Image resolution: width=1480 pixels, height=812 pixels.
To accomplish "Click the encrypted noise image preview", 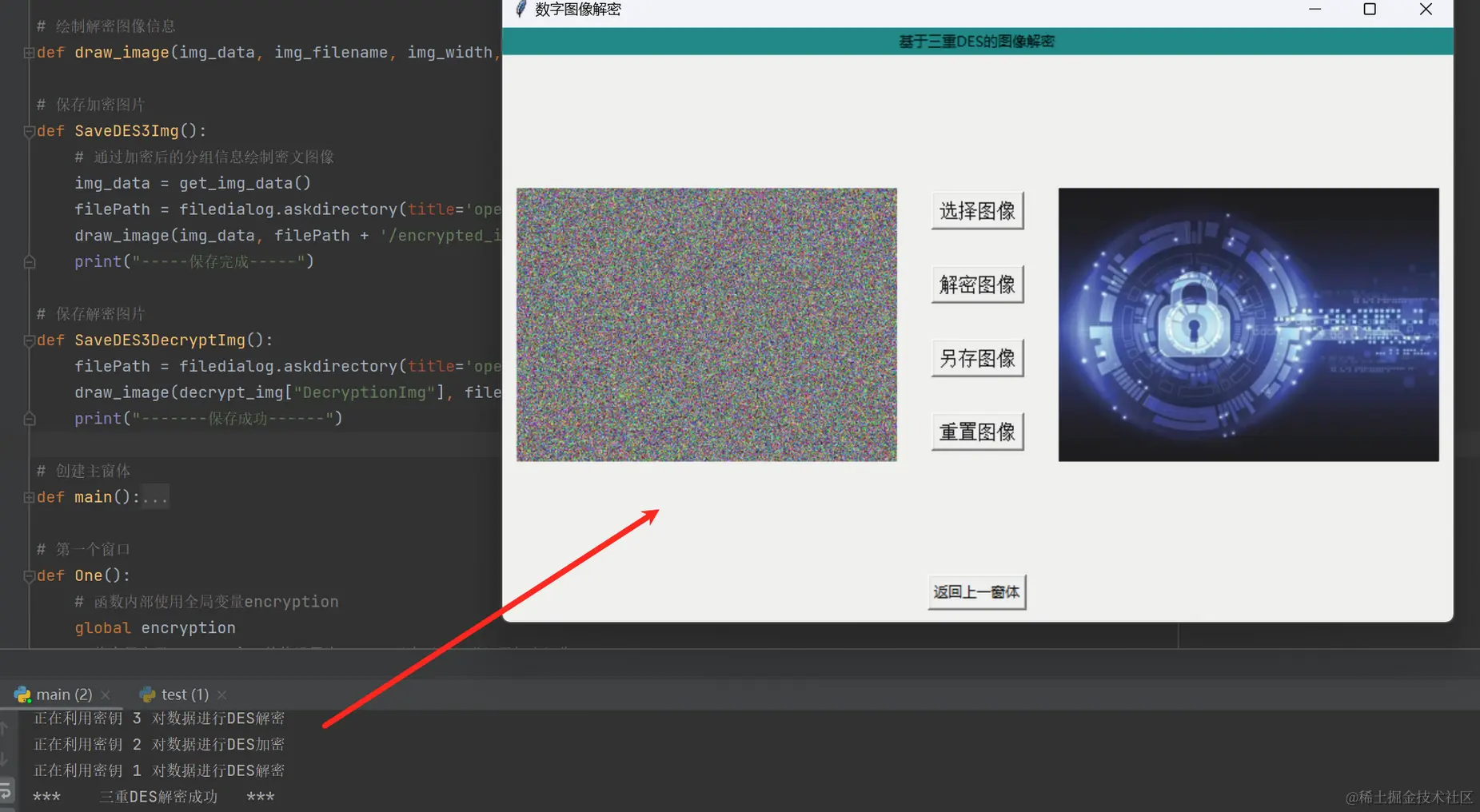I will click(706, 324).
